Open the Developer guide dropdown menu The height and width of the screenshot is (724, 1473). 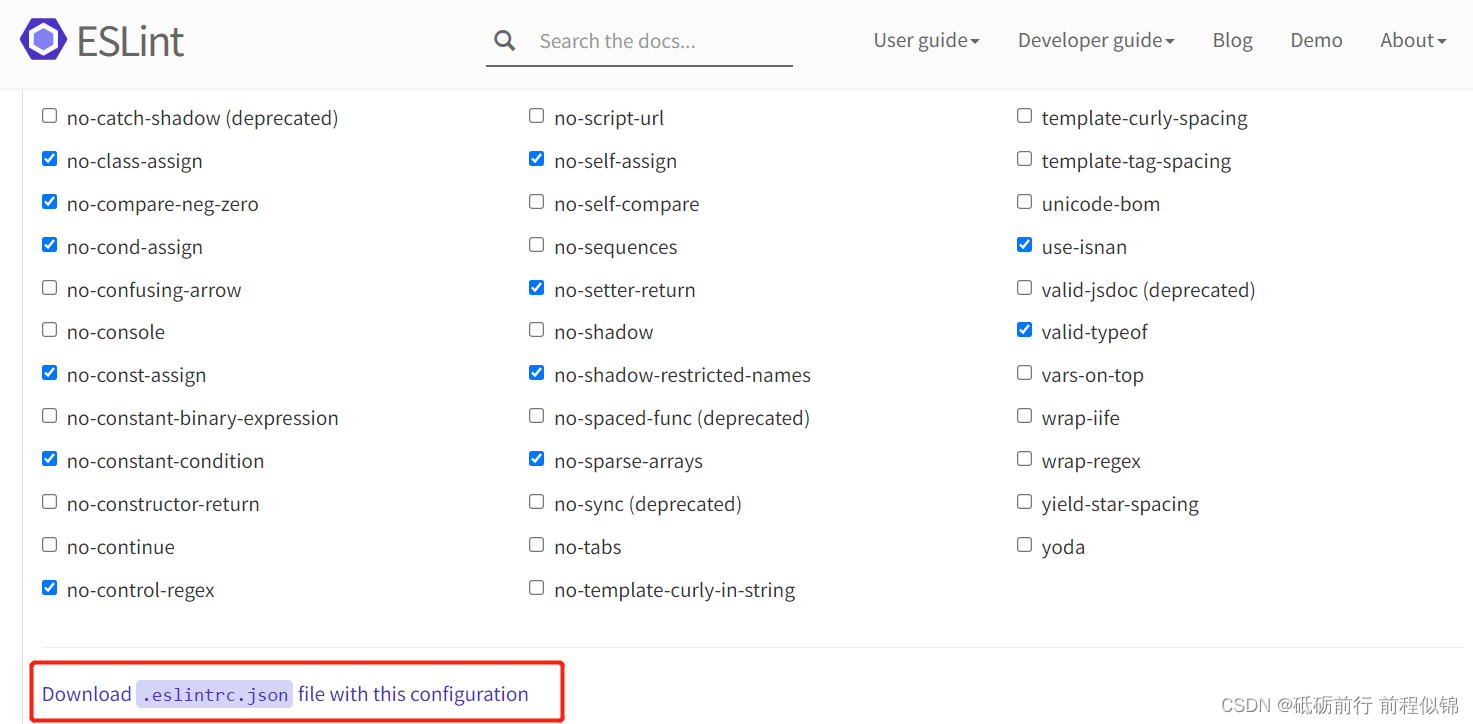(x=1096, y=41)
